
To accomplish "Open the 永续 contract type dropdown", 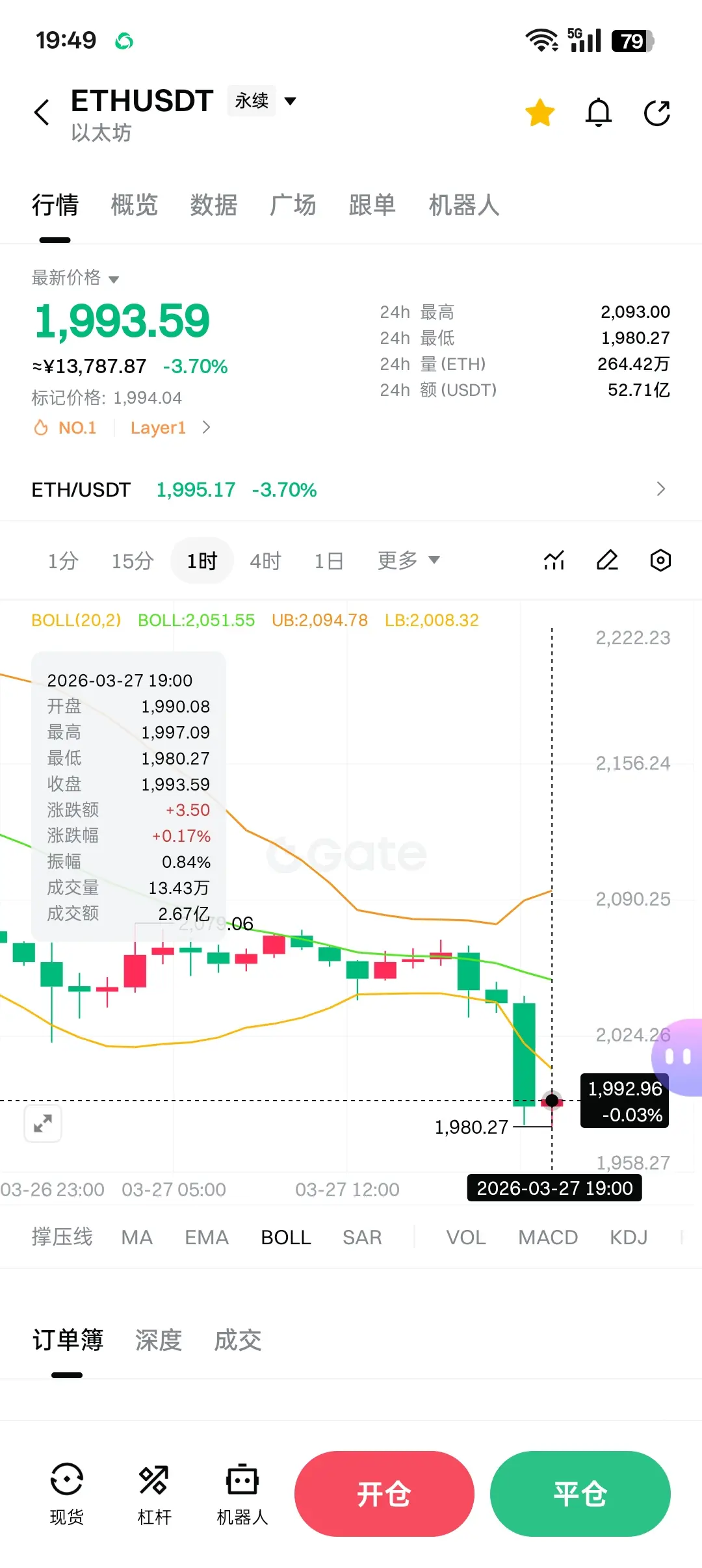I will coord(263,101).
